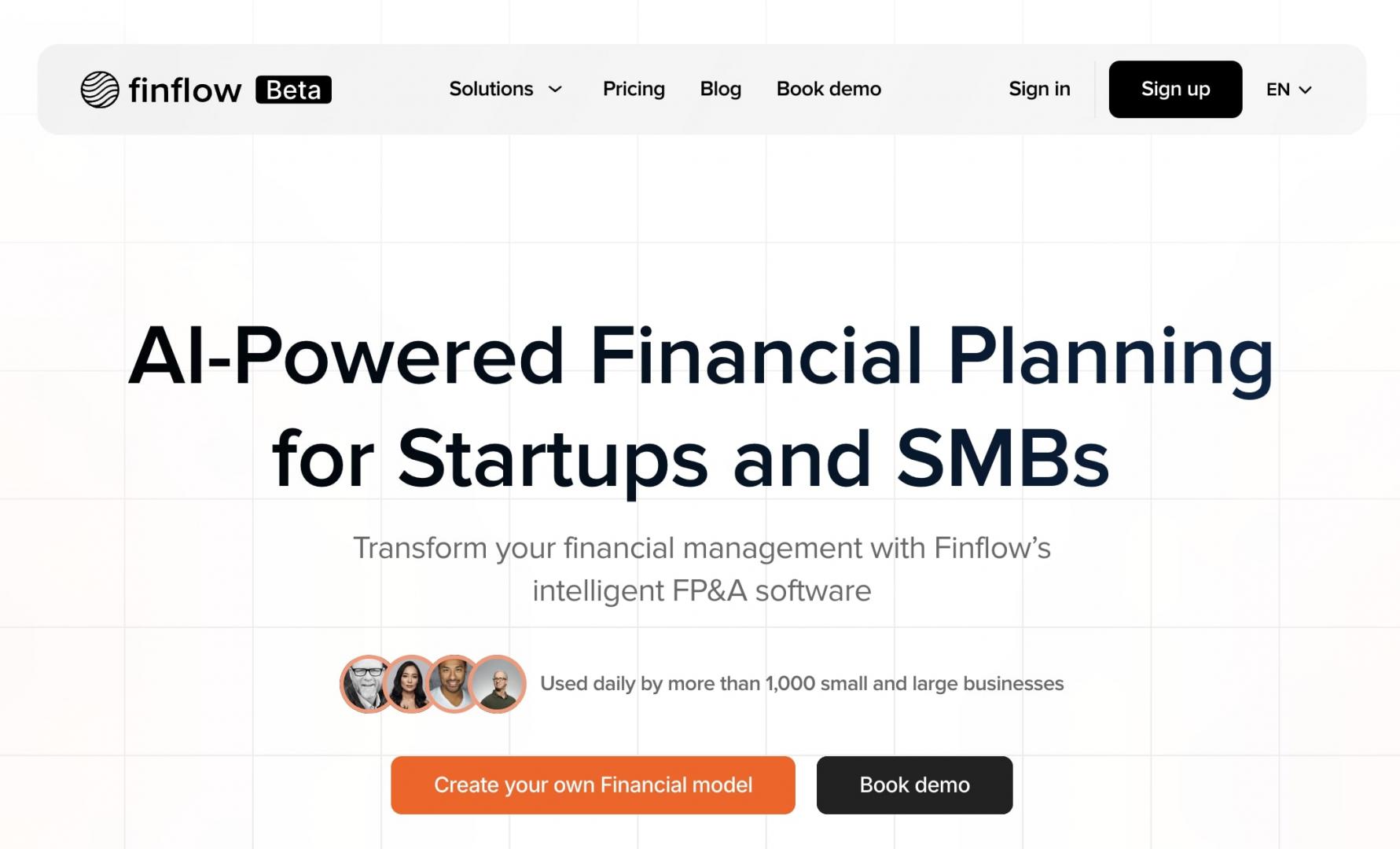Click Create your own Financial model button

(593, 785)
